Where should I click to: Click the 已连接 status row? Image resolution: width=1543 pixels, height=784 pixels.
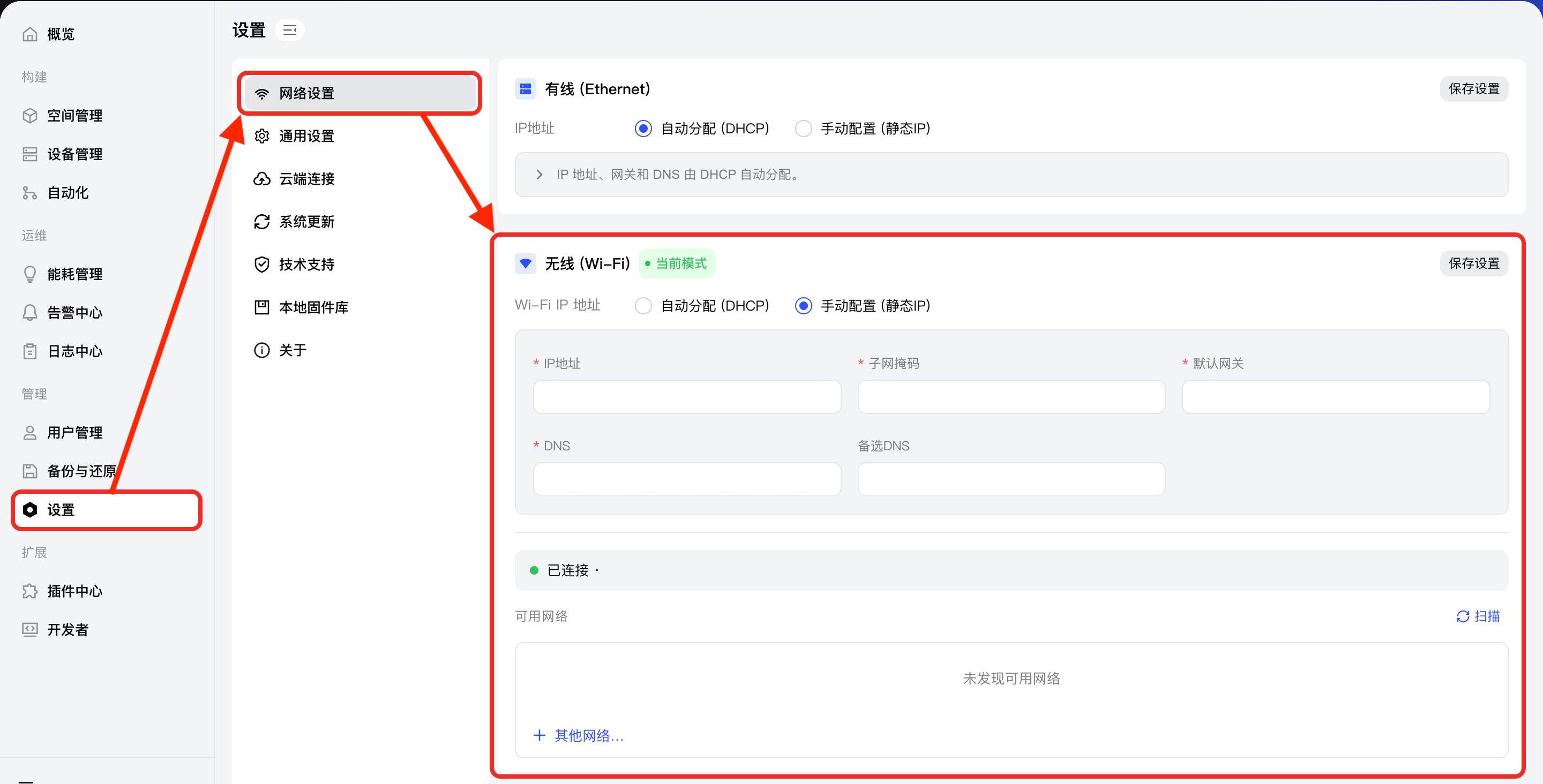(x=1011, y=570)
